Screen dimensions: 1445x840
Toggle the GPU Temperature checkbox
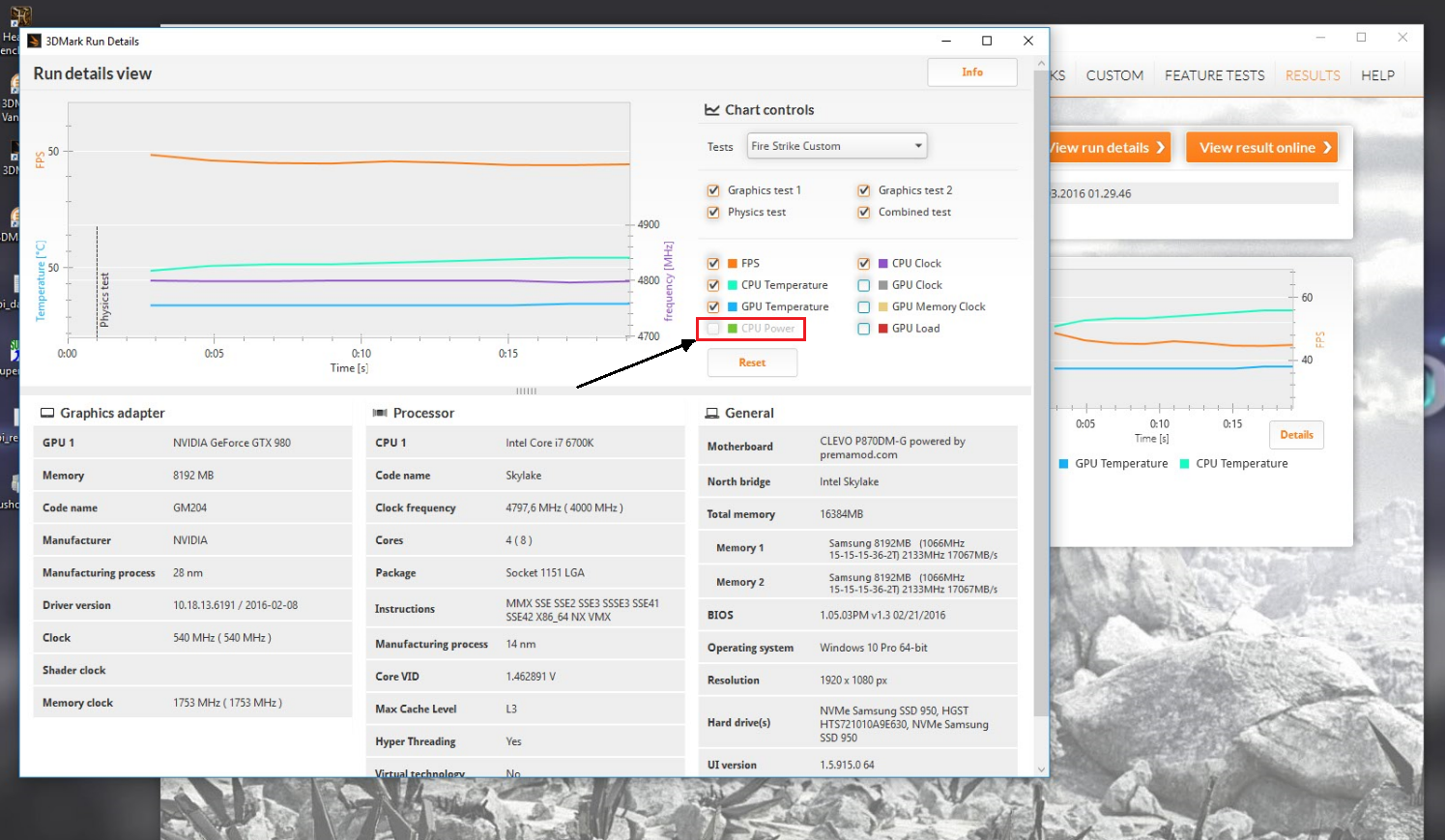[713, 306]
